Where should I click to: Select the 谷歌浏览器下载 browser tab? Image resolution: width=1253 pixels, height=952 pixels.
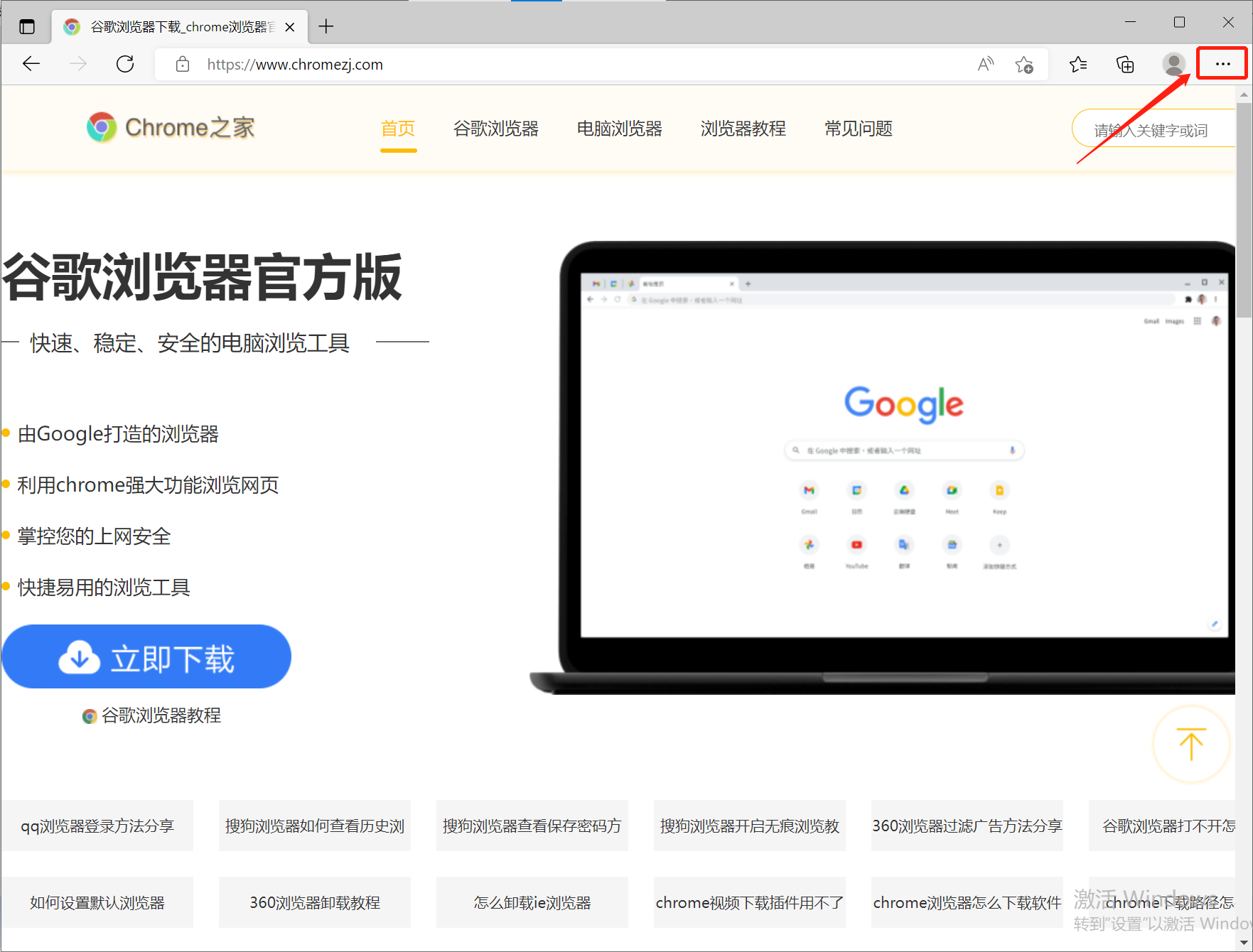click(180, 27)
